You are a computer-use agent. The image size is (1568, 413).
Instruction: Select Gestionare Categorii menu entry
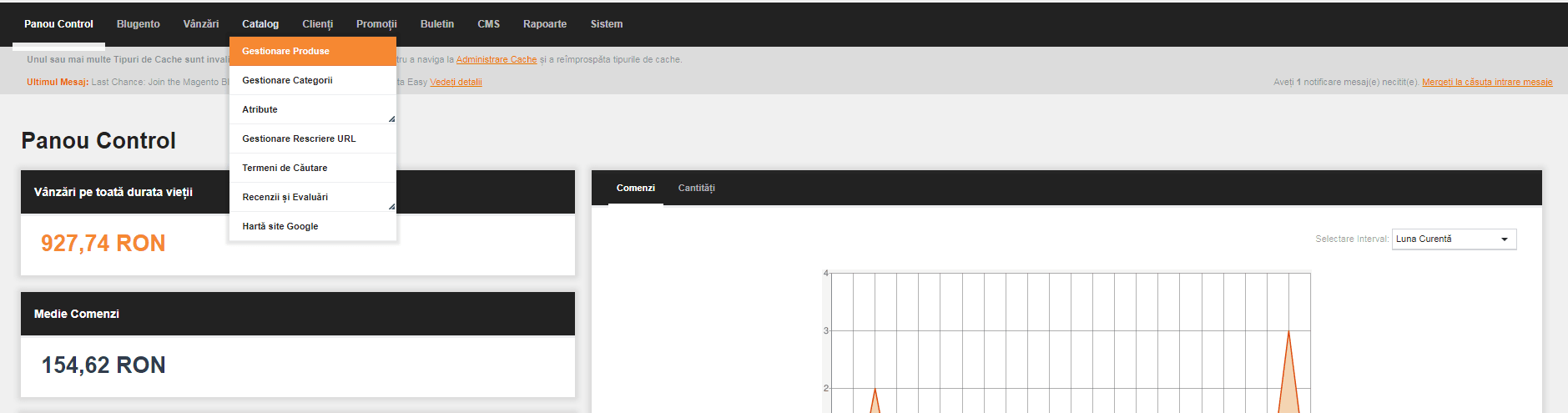coord(313,80)
